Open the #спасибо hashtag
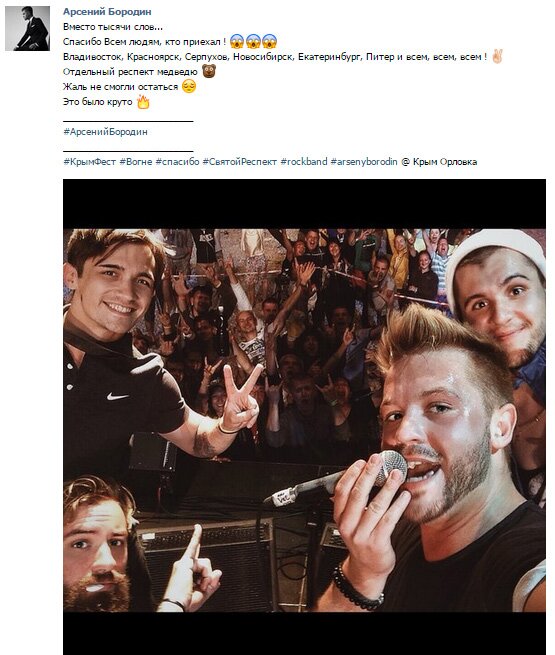The height and width of the screenshot is (655, 555). click(177, 162)
